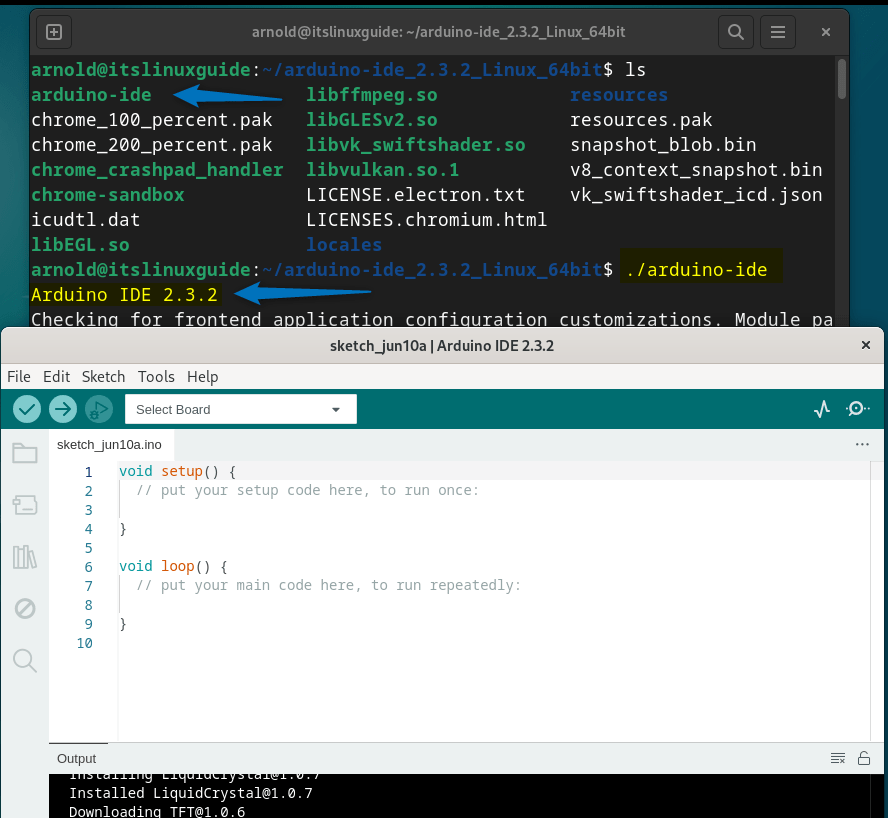
Task: Open the Serial Plotter icon
Action: [820, 409]
